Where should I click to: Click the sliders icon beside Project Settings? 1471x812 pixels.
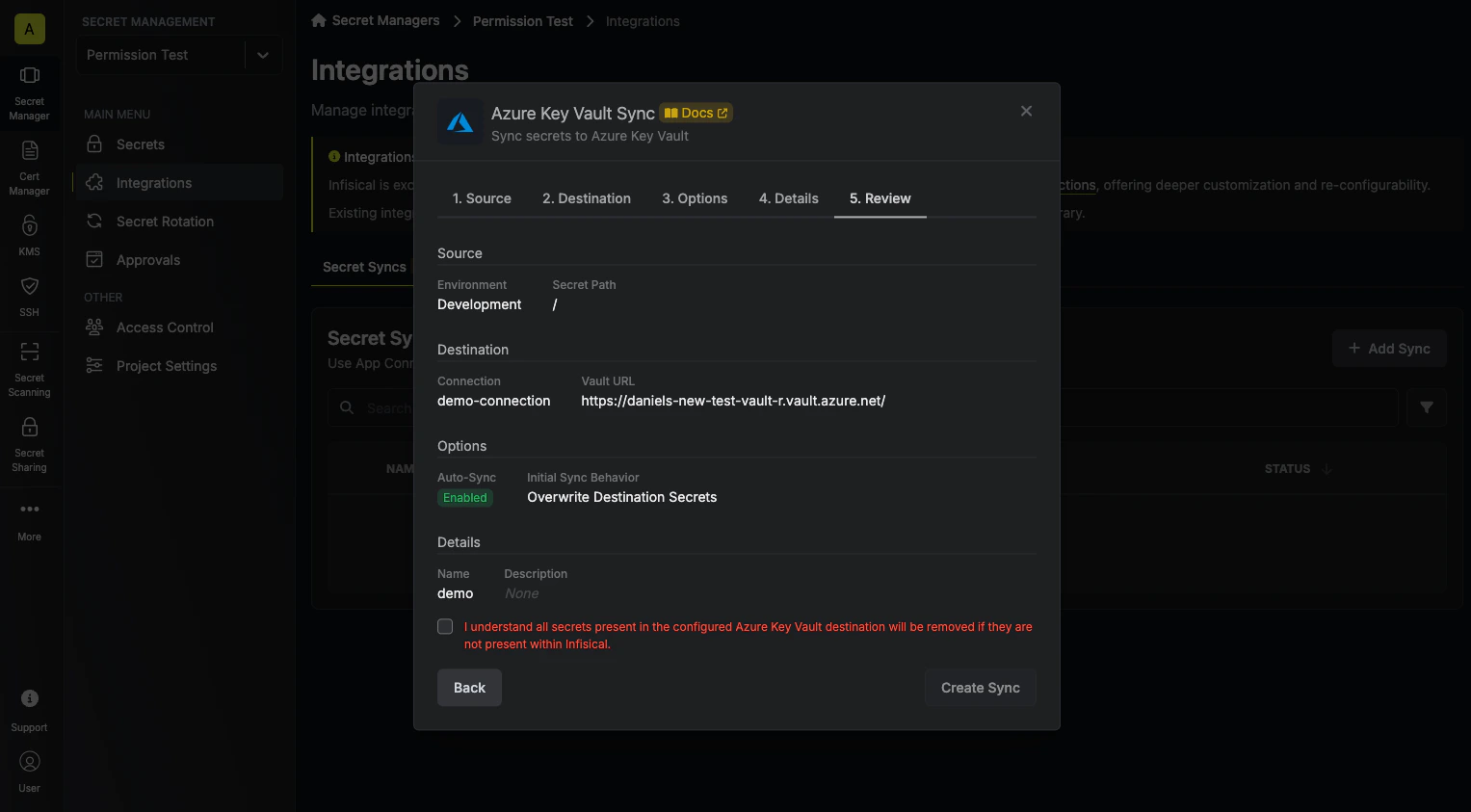pyautogui.click(x=94, y=365)
